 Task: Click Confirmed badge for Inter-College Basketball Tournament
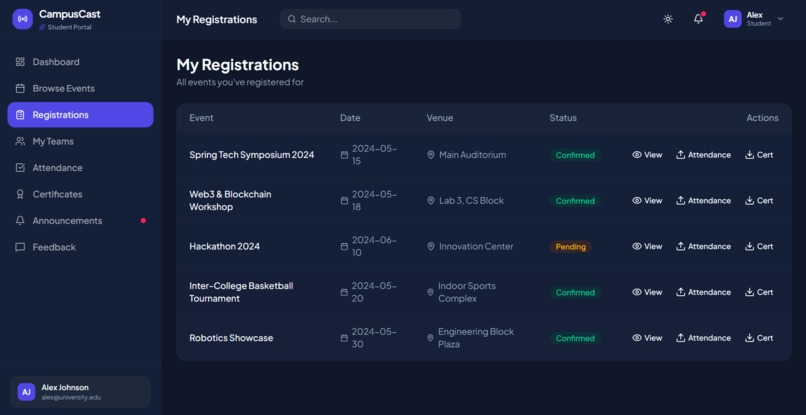[575, 292]
